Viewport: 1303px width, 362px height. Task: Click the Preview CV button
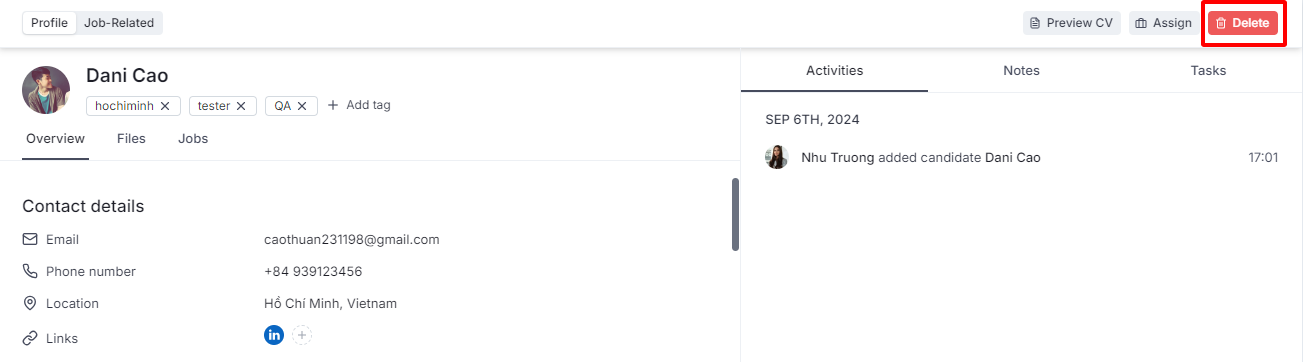pyautogui.click(x=1072, y=23)
